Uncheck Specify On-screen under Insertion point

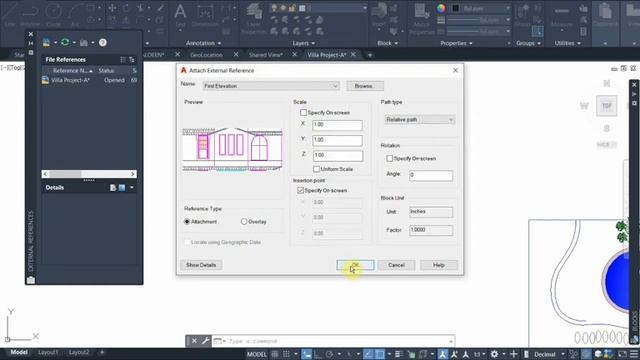300,190
